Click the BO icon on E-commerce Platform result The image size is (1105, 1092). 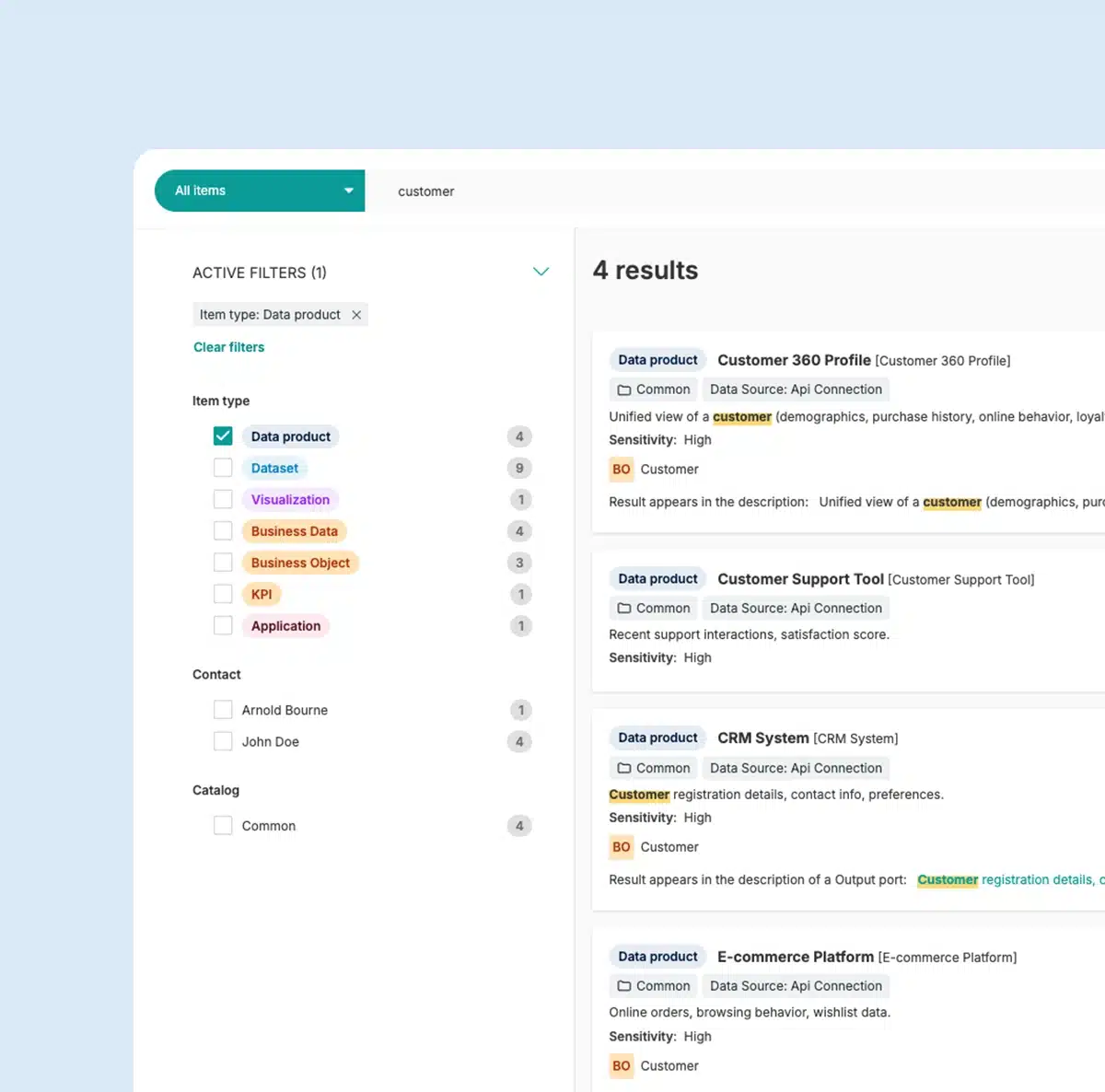tap(622, 1065)
